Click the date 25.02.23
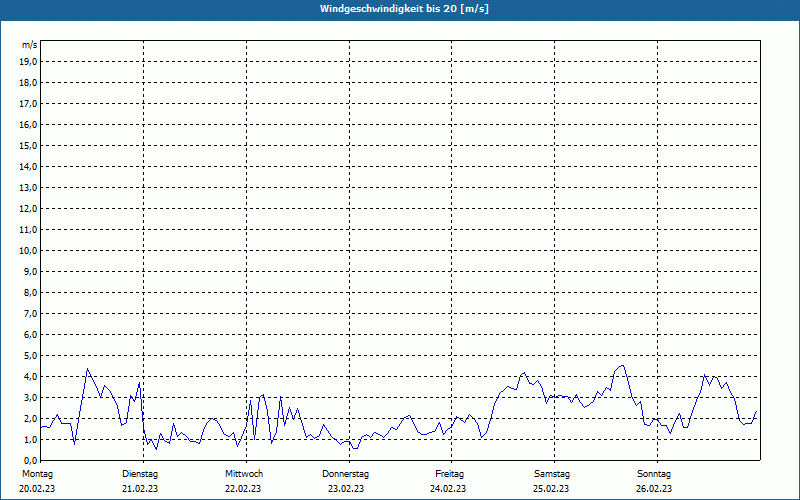Screen dimensions: 800x500 click(x=551, y=489)
